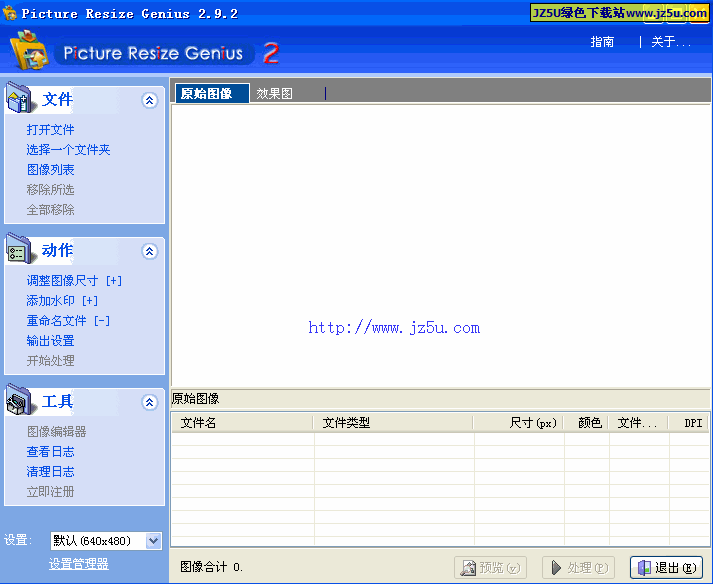Click 清理日志 link
The image size is (713, 584).
50,472
